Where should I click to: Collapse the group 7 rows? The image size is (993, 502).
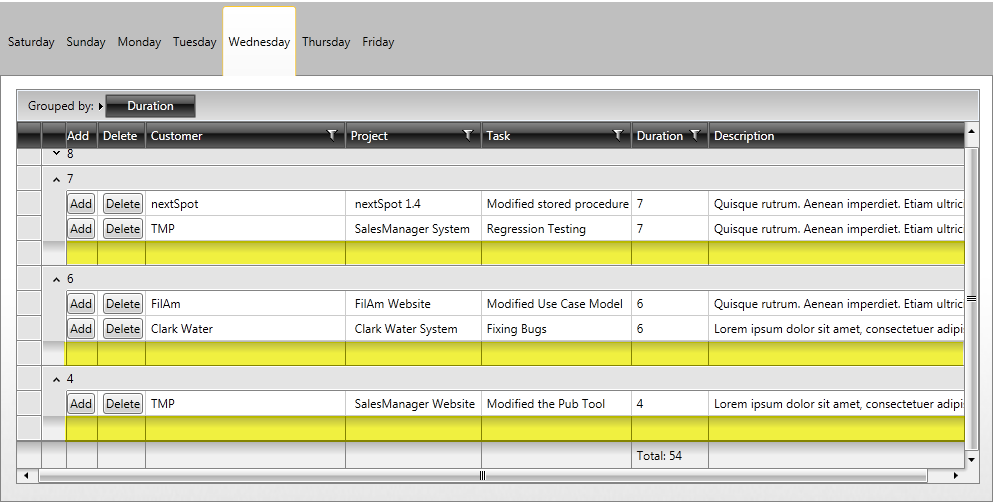pos(56,180)
